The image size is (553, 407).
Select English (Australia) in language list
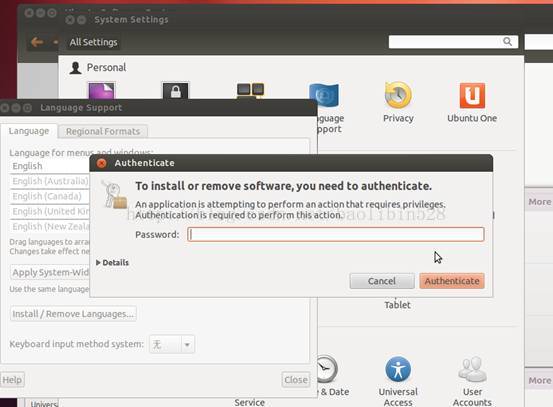pyautogui.click(x=49, y=181)
